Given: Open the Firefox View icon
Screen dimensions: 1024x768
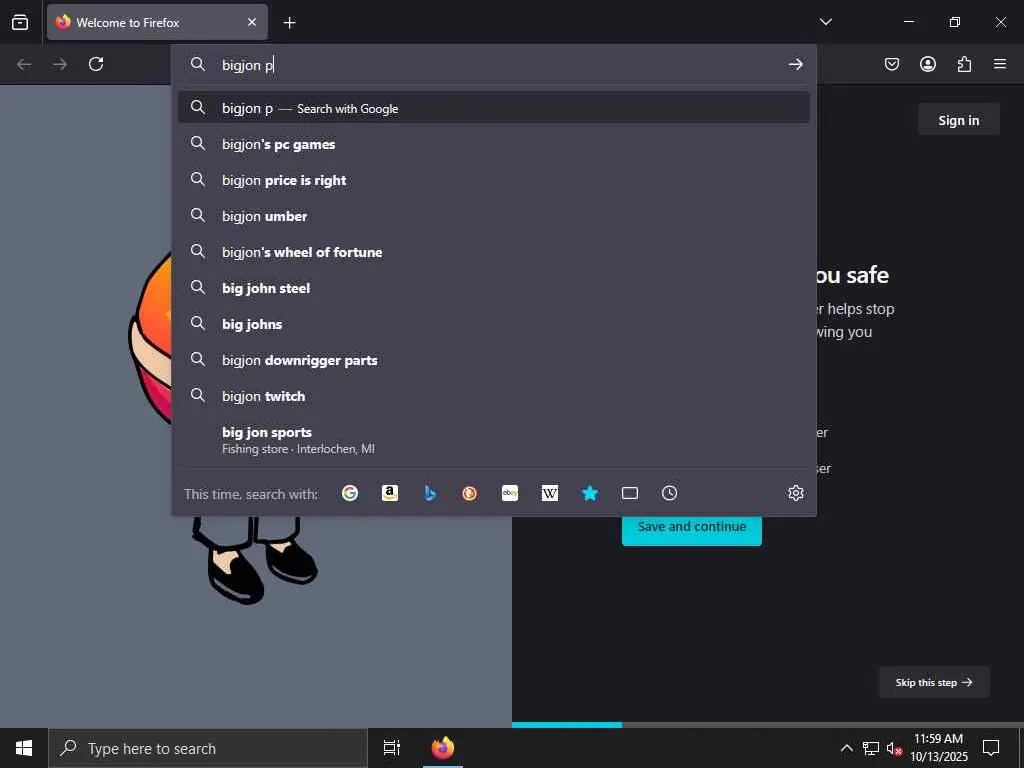Looking at the screenshot, I should pyautogui.click(x=20, y=22).
